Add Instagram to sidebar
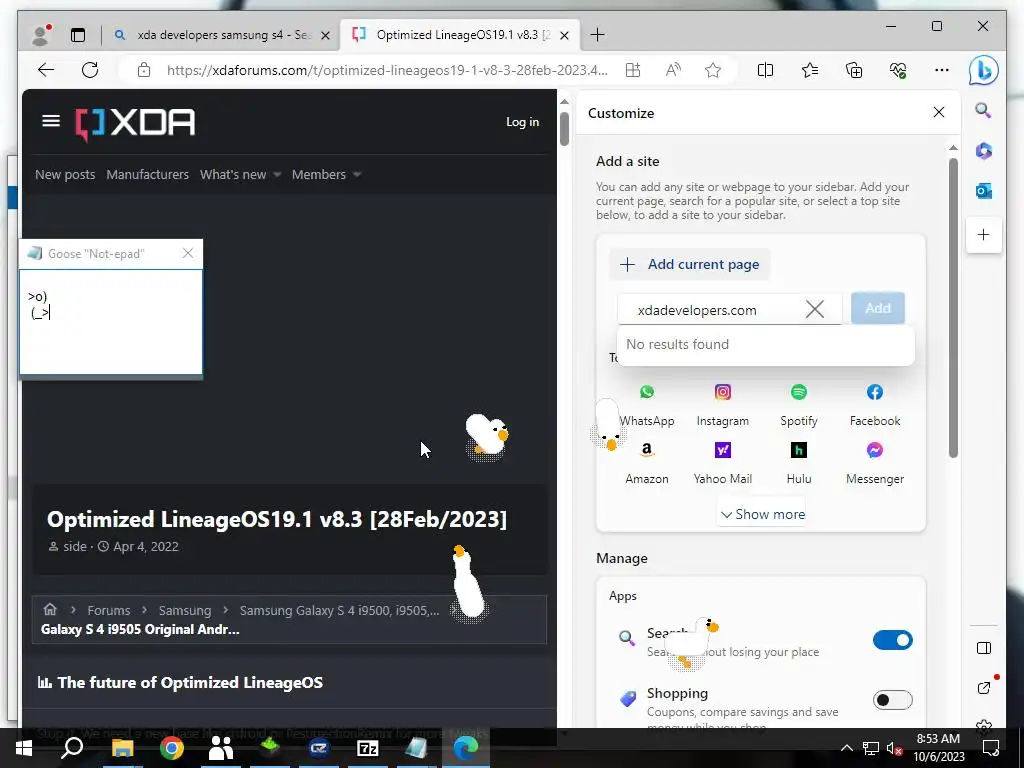This screenshot has height=768, width=1024. coord(723,404)
